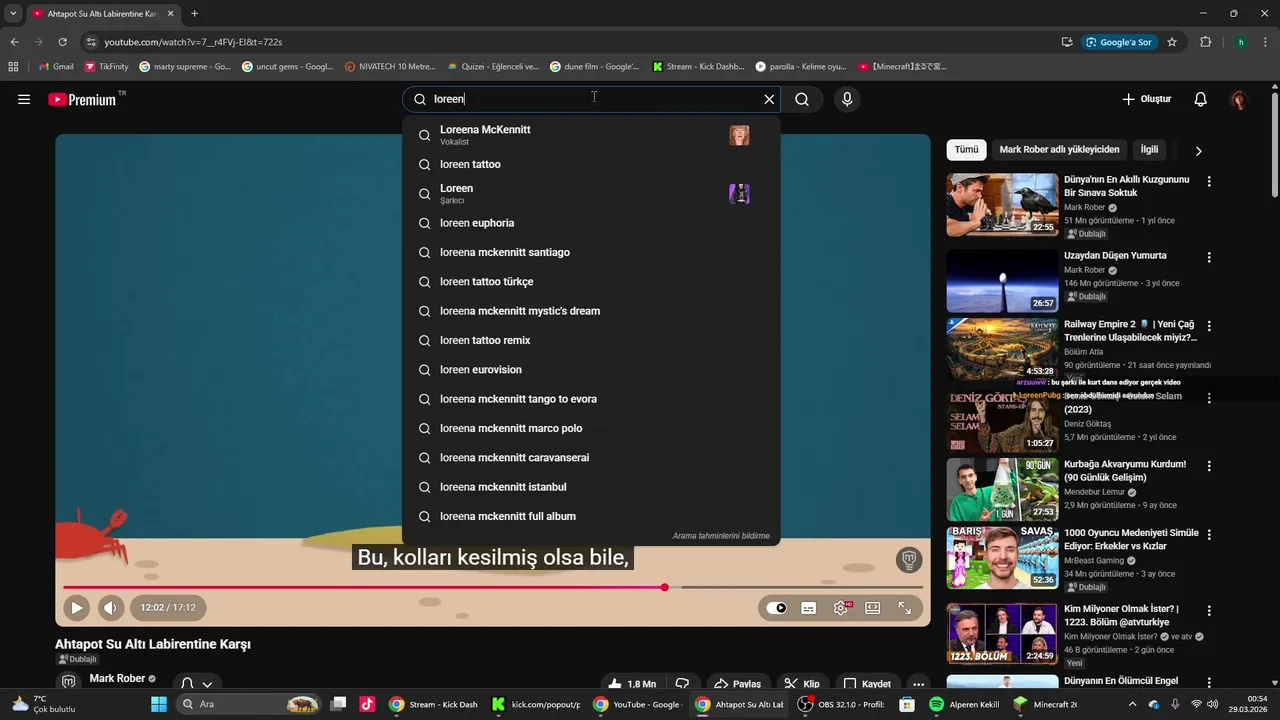Select suggestion loreen tattoo
This screenshot has width=1280, height=720.
tap(591, 164)
